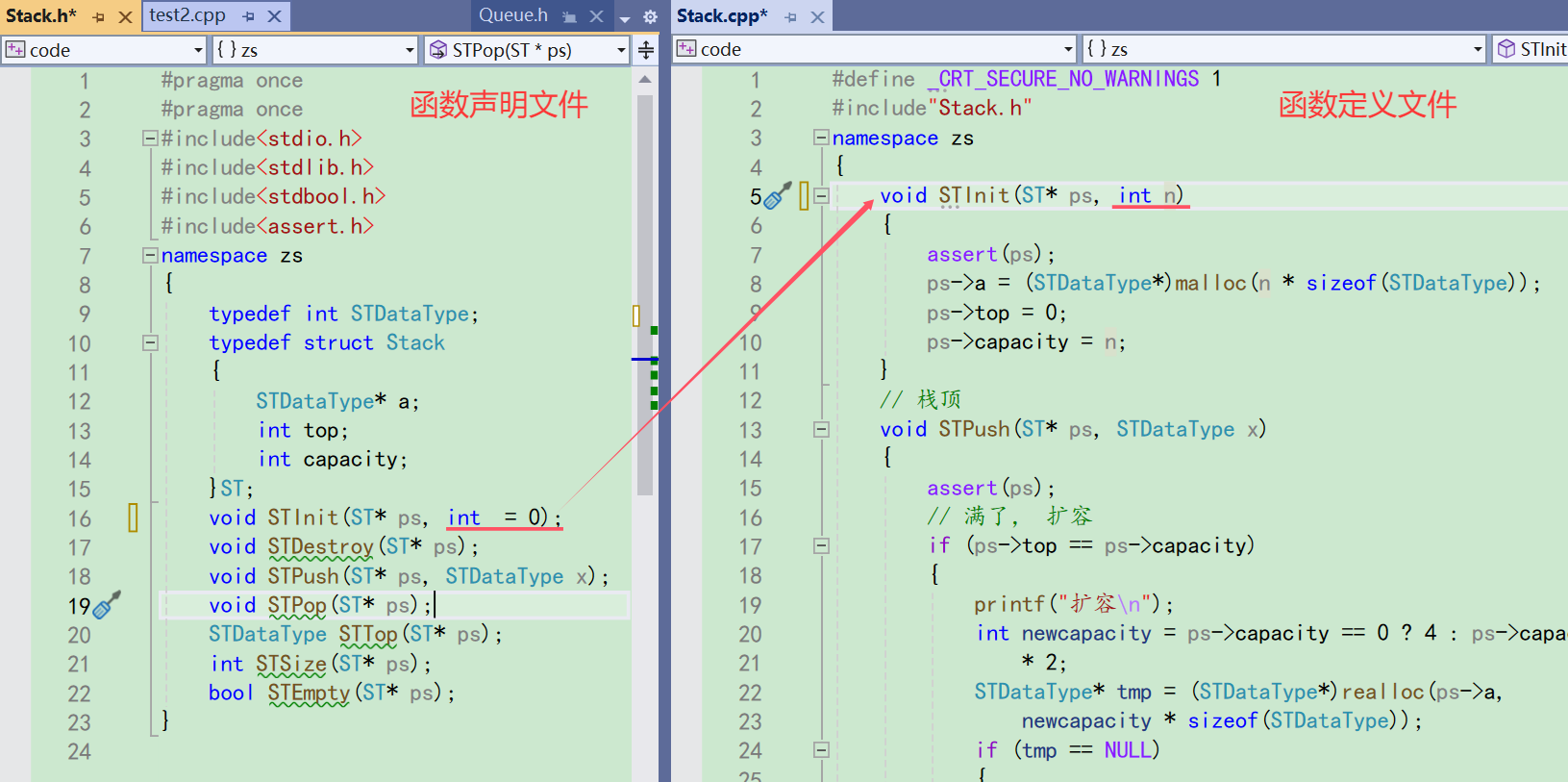Click the cube icon next to STPop(ST * ps)
This screenshot has width=1568, height=782.
438,50
